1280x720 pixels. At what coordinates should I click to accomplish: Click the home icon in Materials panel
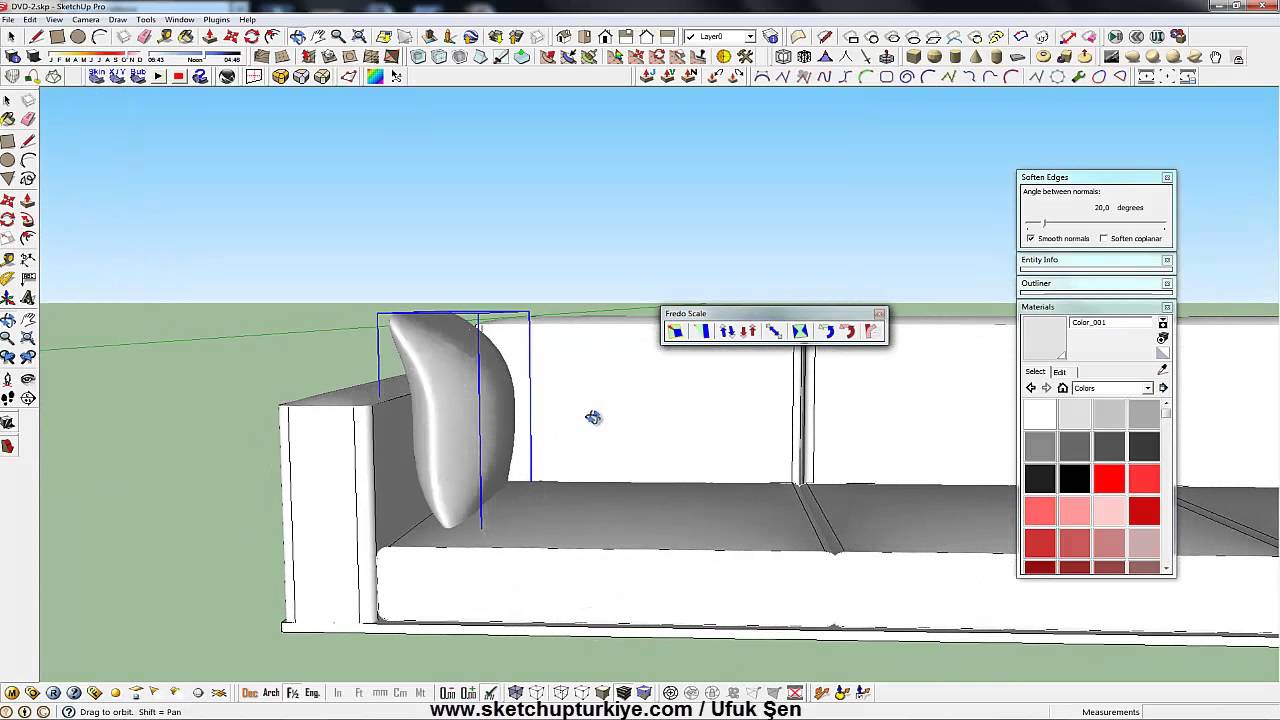(1063, 388)
